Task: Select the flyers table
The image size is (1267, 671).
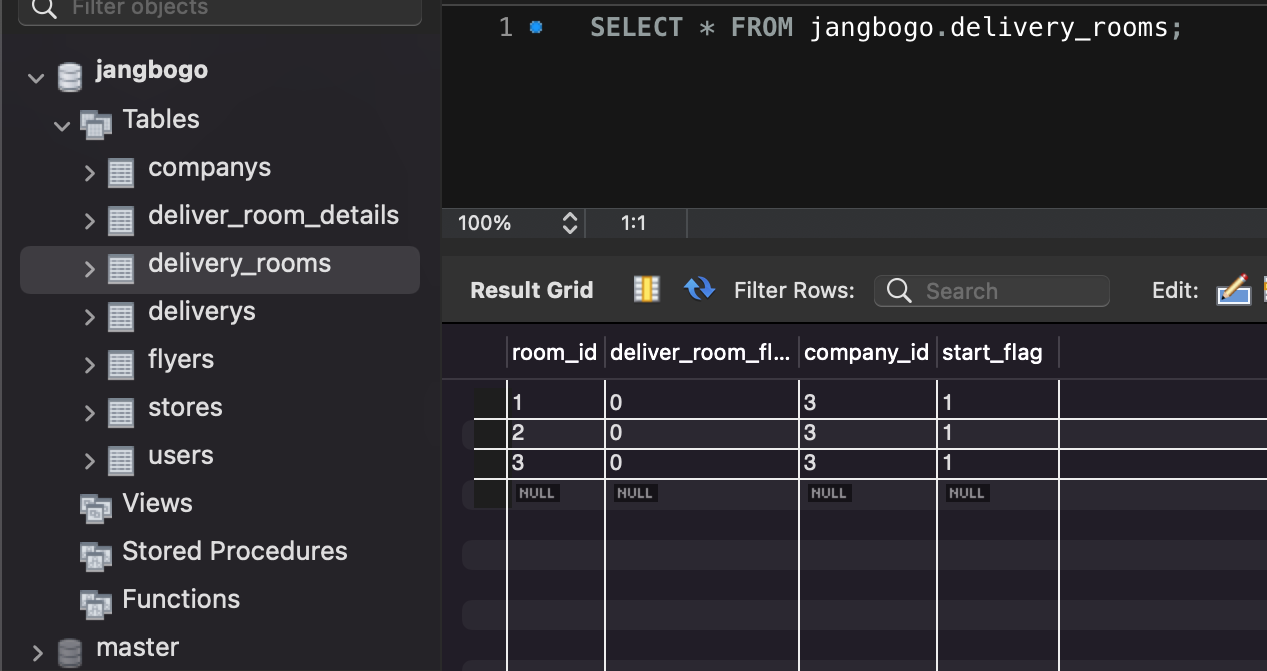Action: pyautogui.click(x=181, y=360)
